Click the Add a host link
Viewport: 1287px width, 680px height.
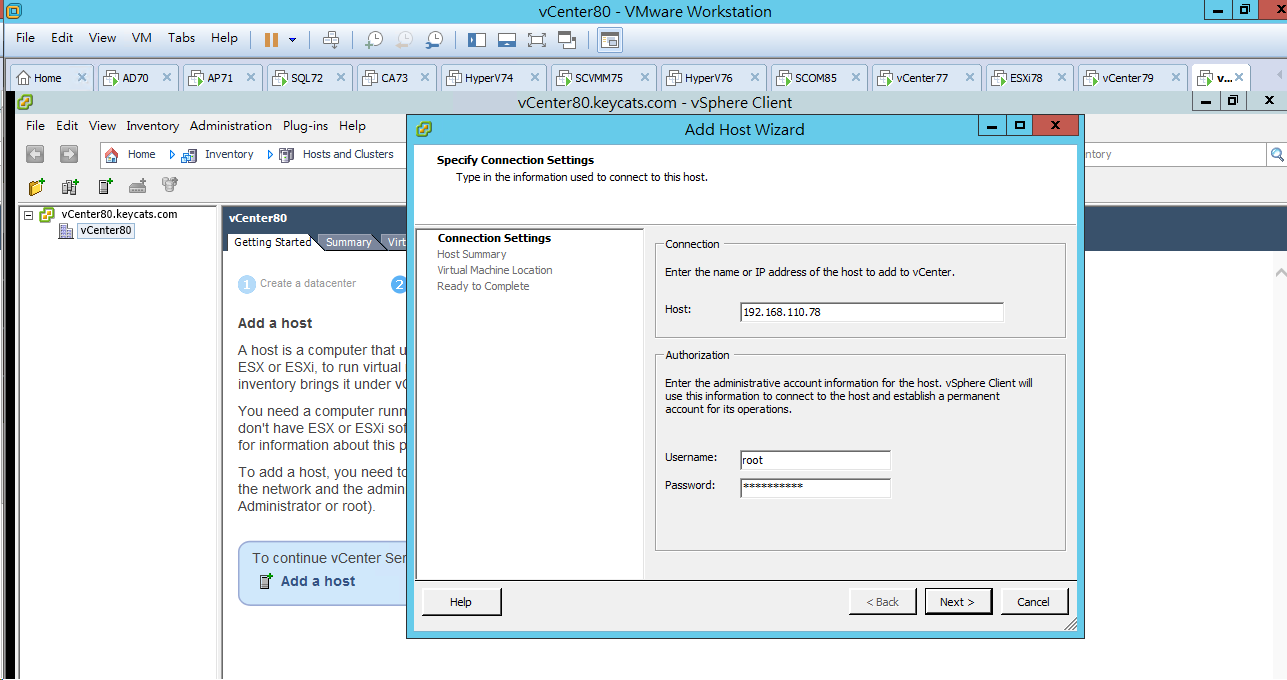[x=318, y=581]
